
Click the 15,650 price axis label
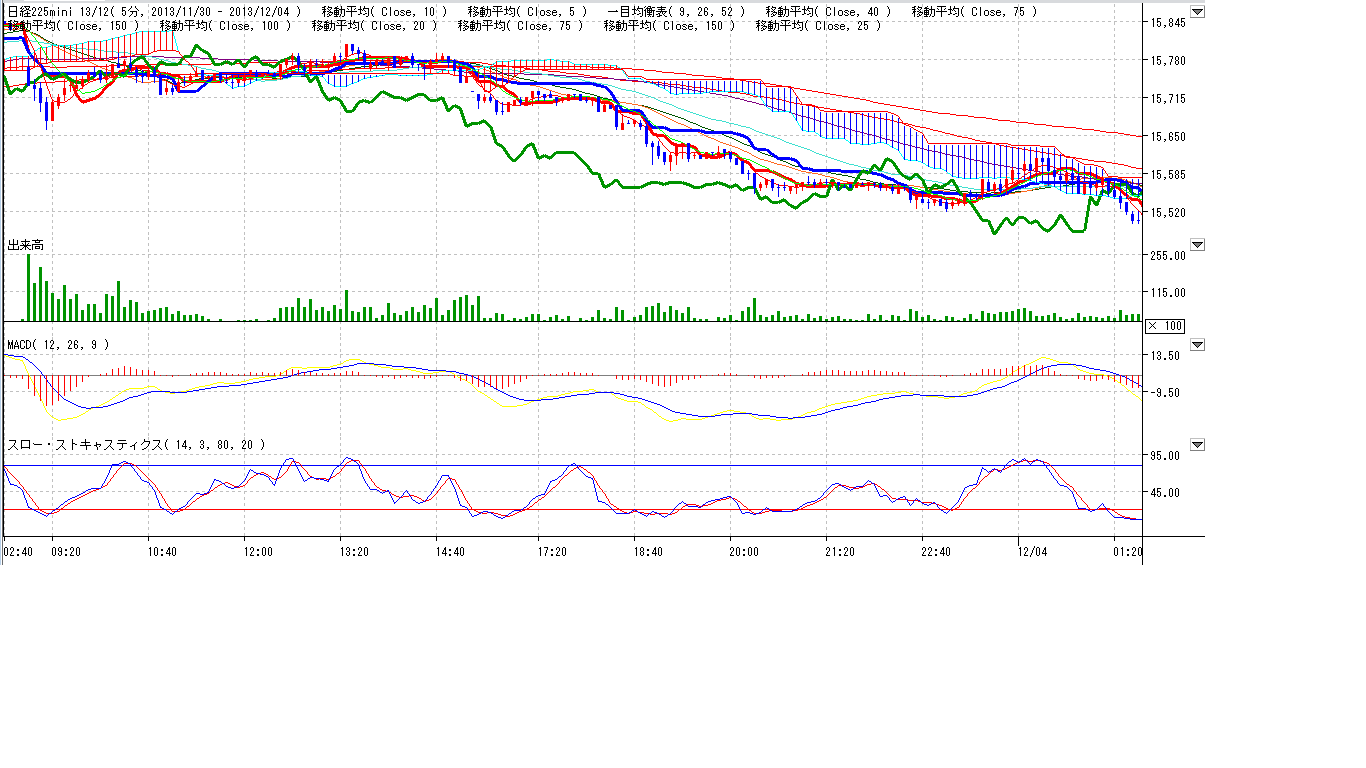(1169, 137)
